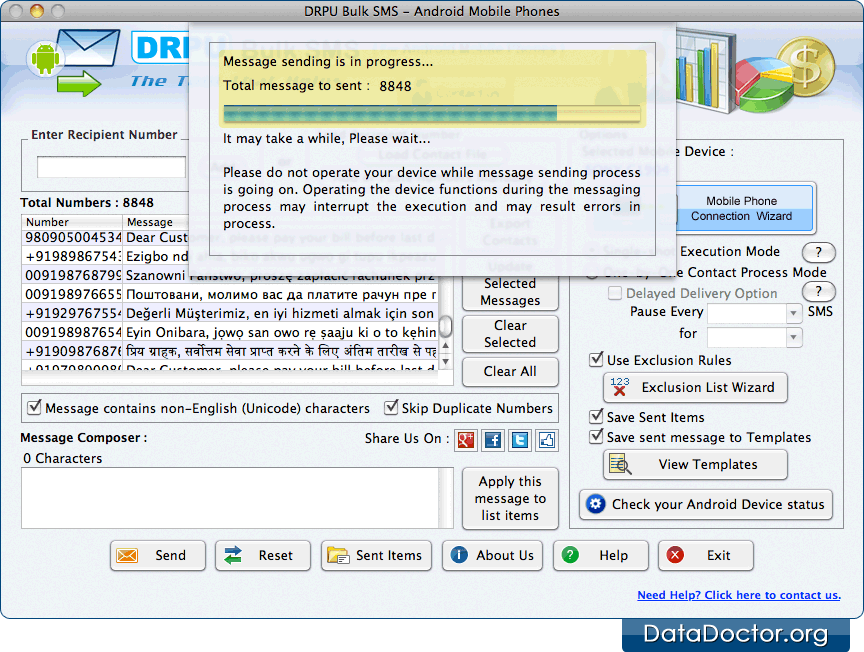The image size is (864, 652).
Task: Click the bar chart graphic in header
Action: point(706,71)
